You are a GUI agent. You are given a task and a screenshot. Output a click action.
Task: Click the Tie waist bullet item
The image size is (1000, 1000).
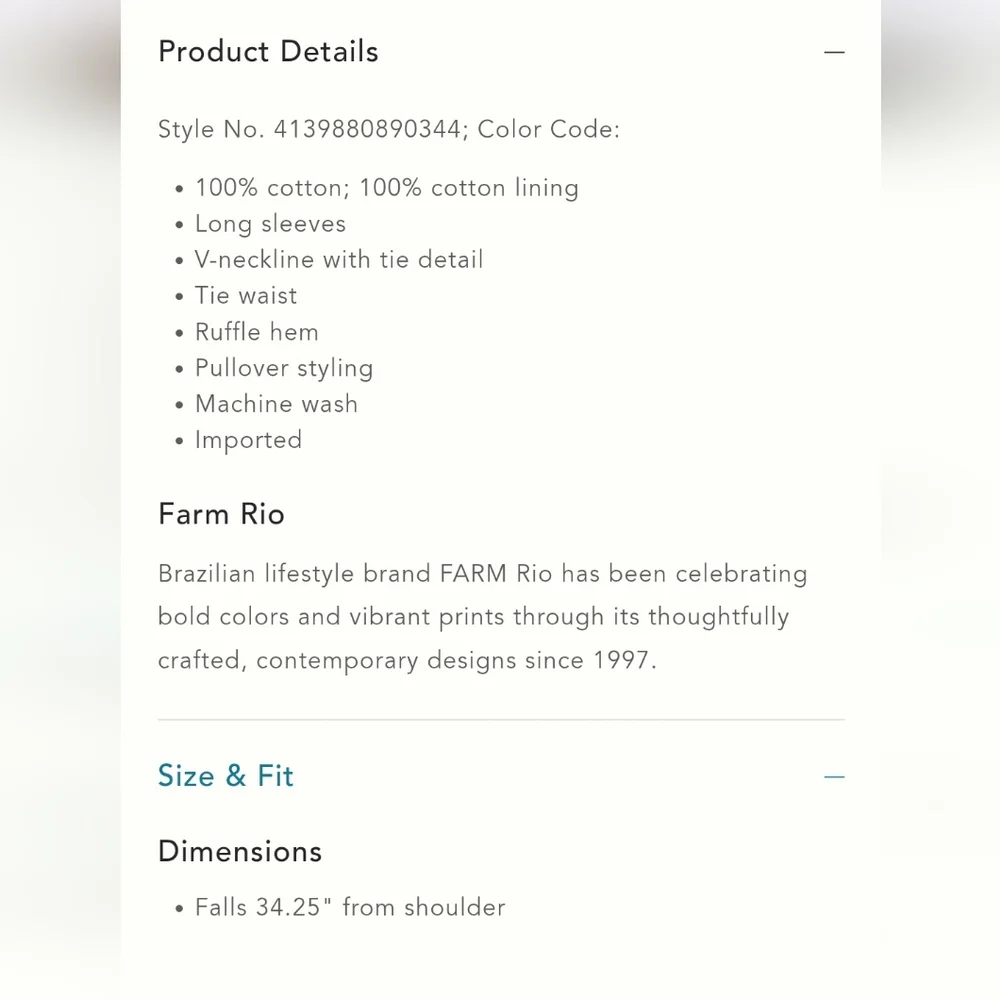click(246, 296)
